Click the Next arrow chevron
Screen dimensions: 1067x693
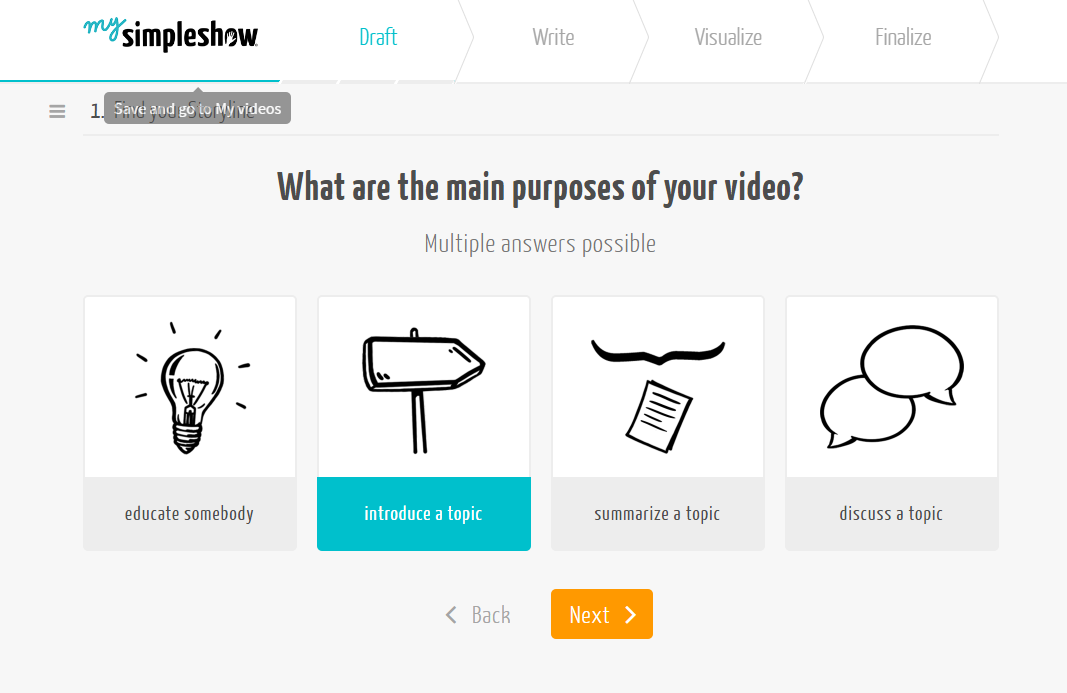click(x=630, y=615)
